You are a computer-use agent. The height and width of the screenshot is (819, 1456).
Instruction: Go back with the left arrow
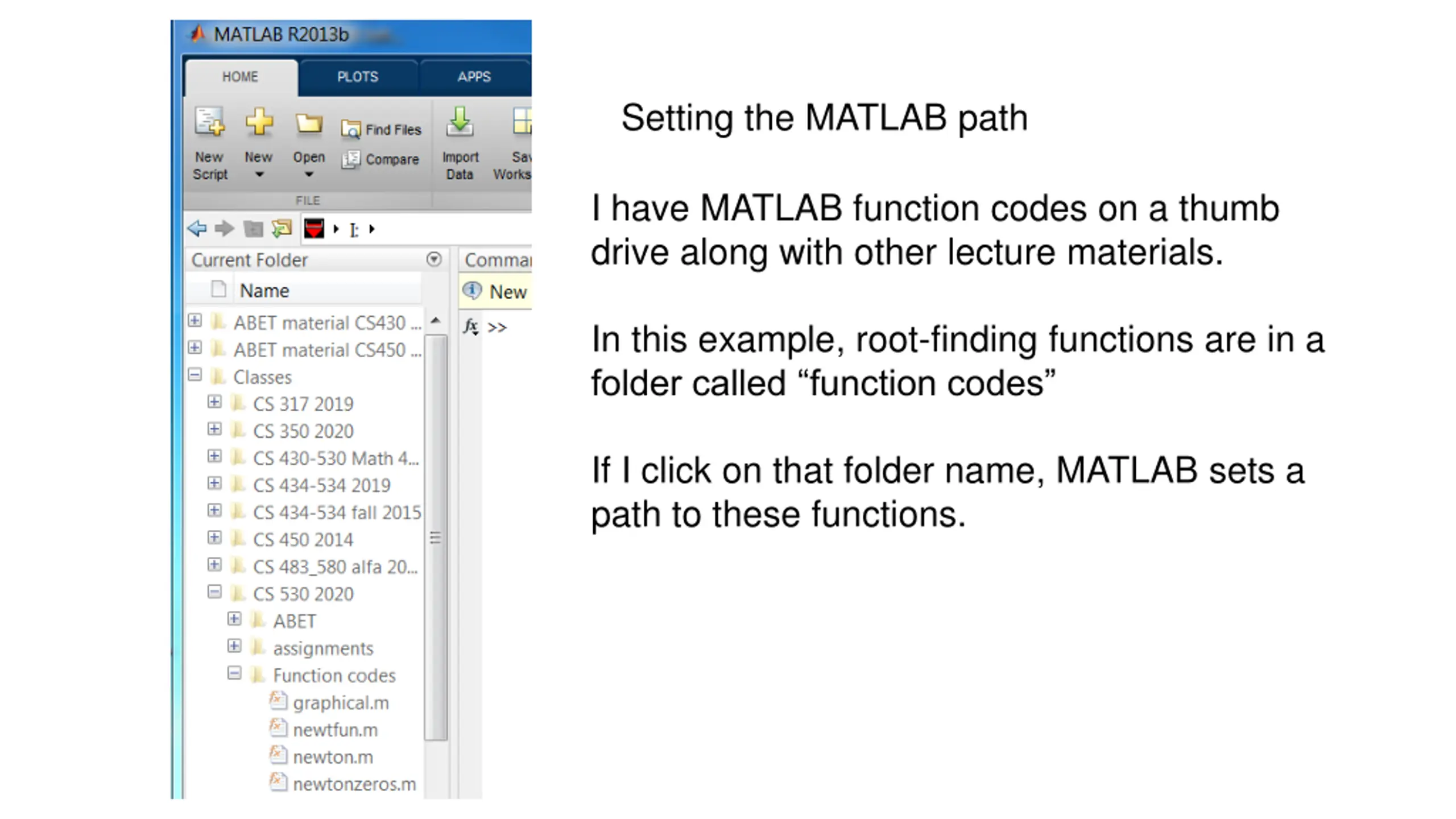[x=197, y=229]
